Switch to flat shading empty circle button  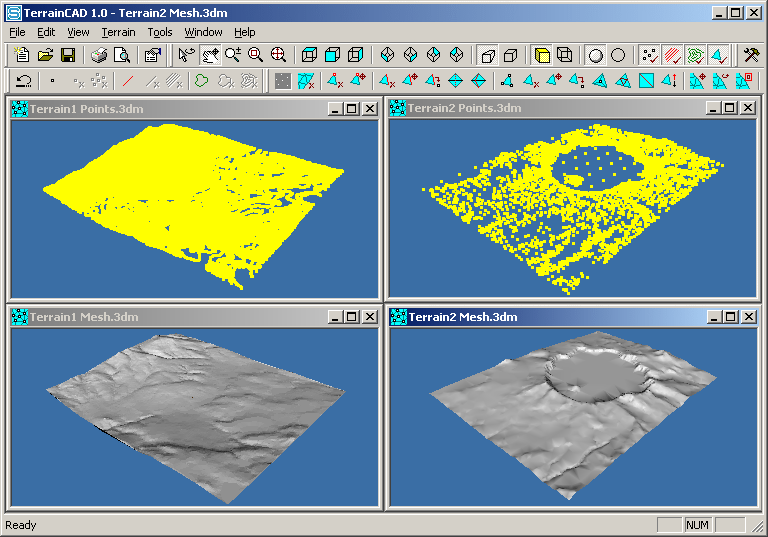pos(618,55)
